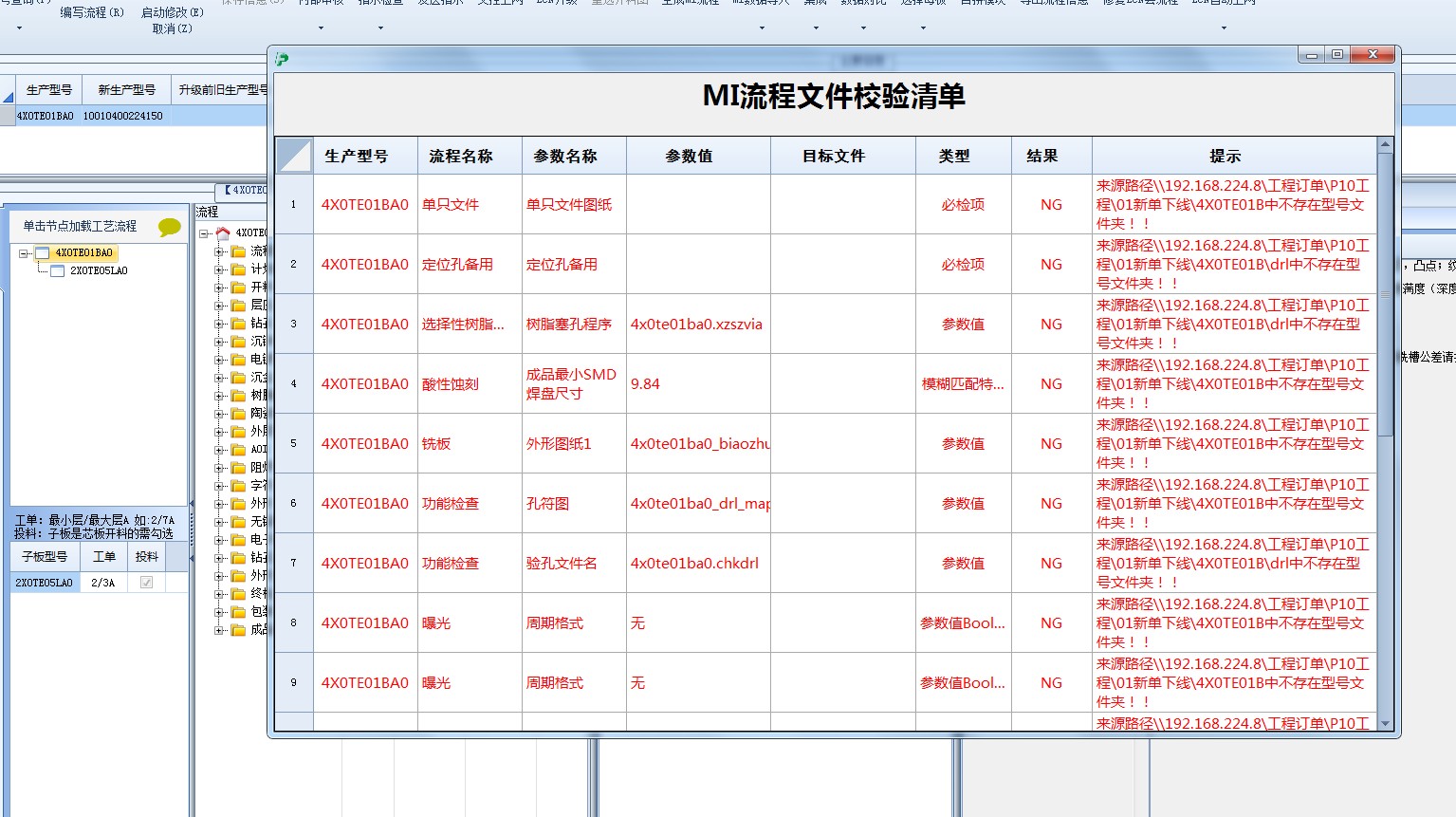Select the folder icon labeled 计

(x=238, y=269)
